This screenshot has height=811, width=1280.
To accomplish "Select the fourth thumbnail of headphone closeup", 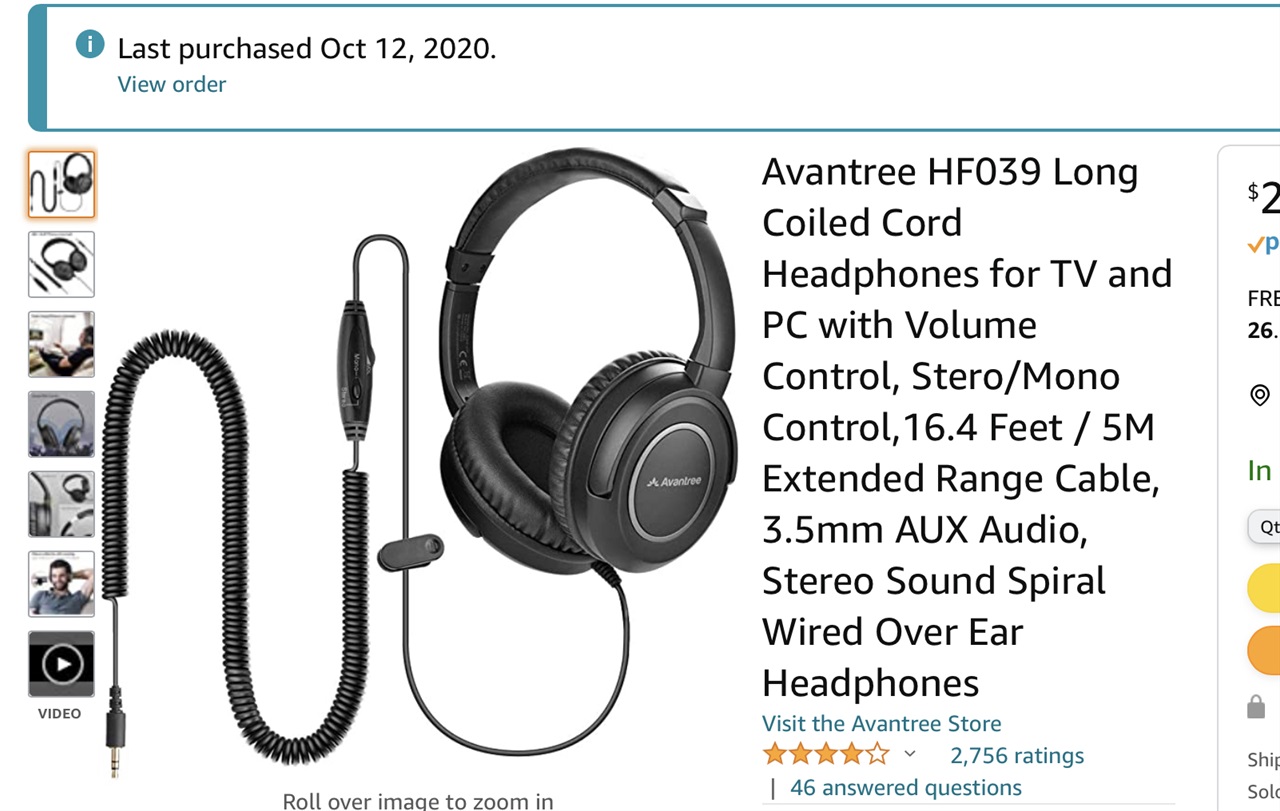I will coord(61,424).
